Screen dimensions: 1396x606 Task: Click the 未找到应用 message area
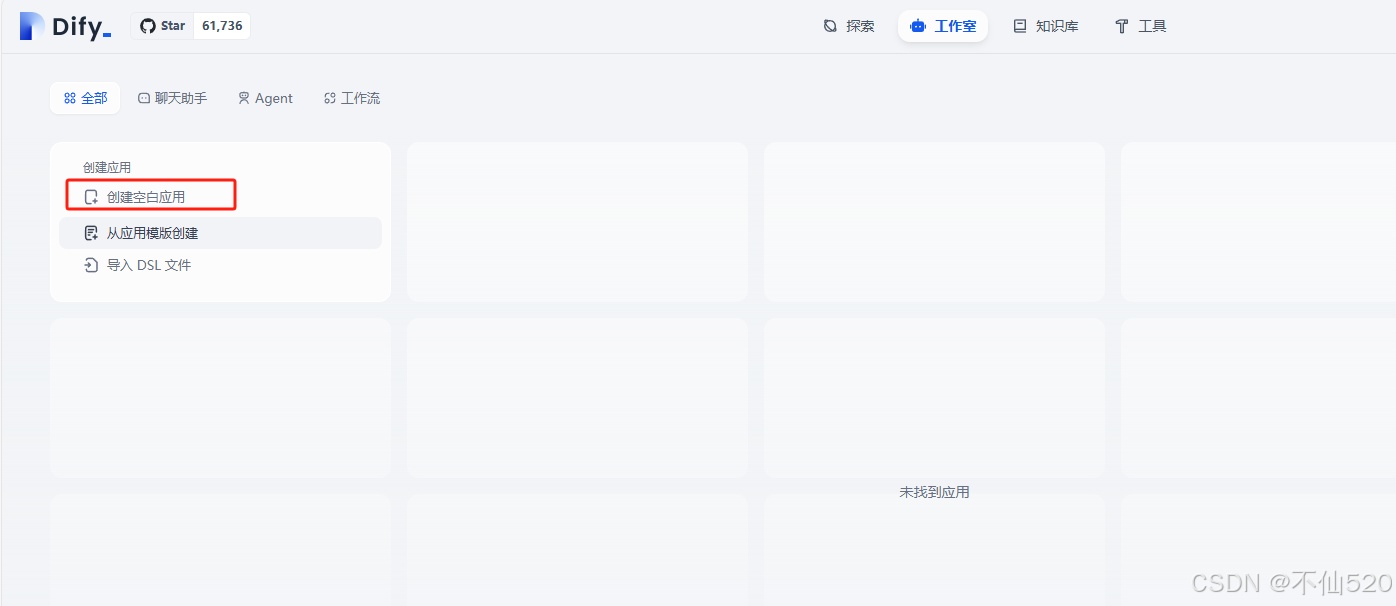coord(934,491)
